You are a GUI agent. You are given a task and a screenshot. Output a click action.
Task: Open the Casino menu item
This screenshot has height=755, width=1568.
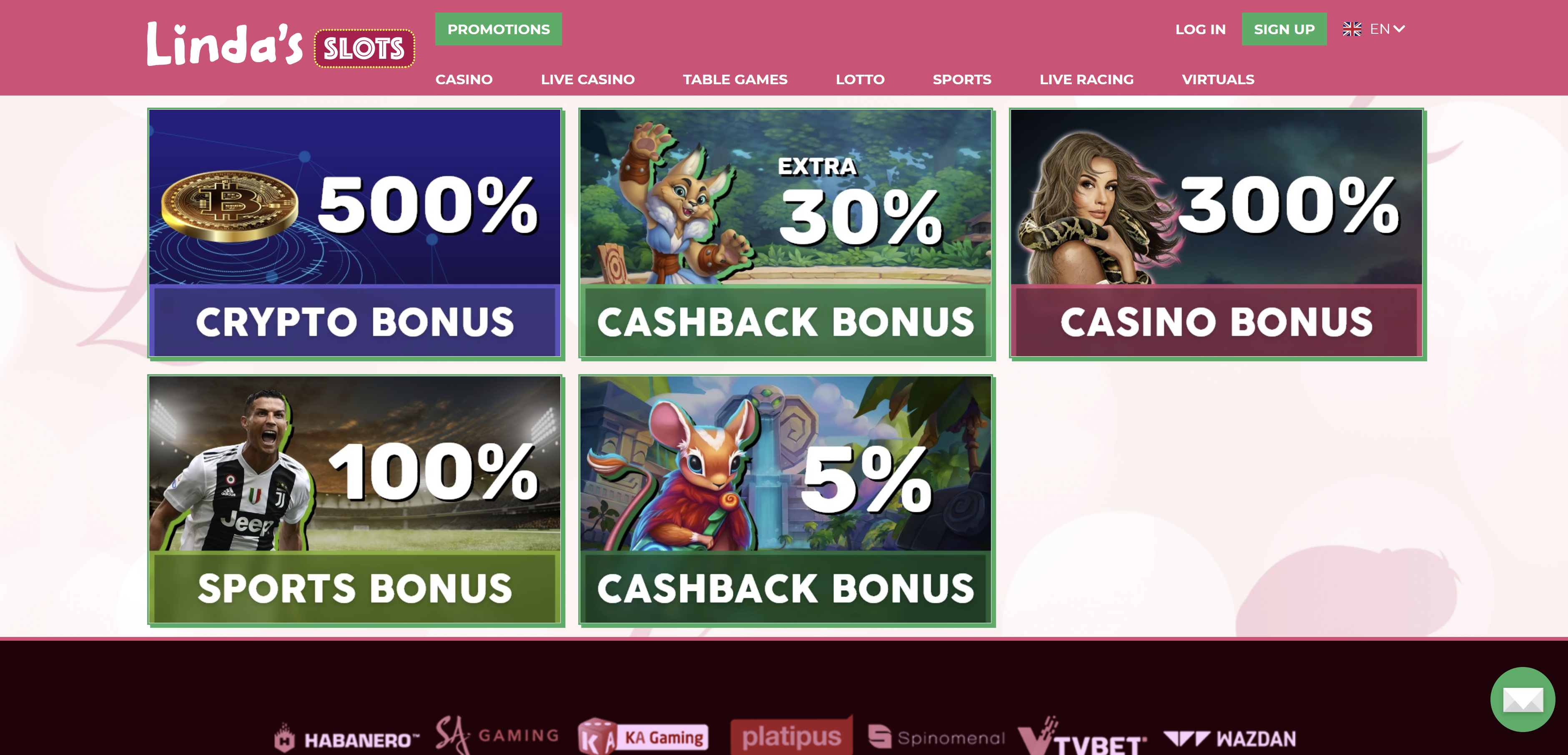pos(464,79)
